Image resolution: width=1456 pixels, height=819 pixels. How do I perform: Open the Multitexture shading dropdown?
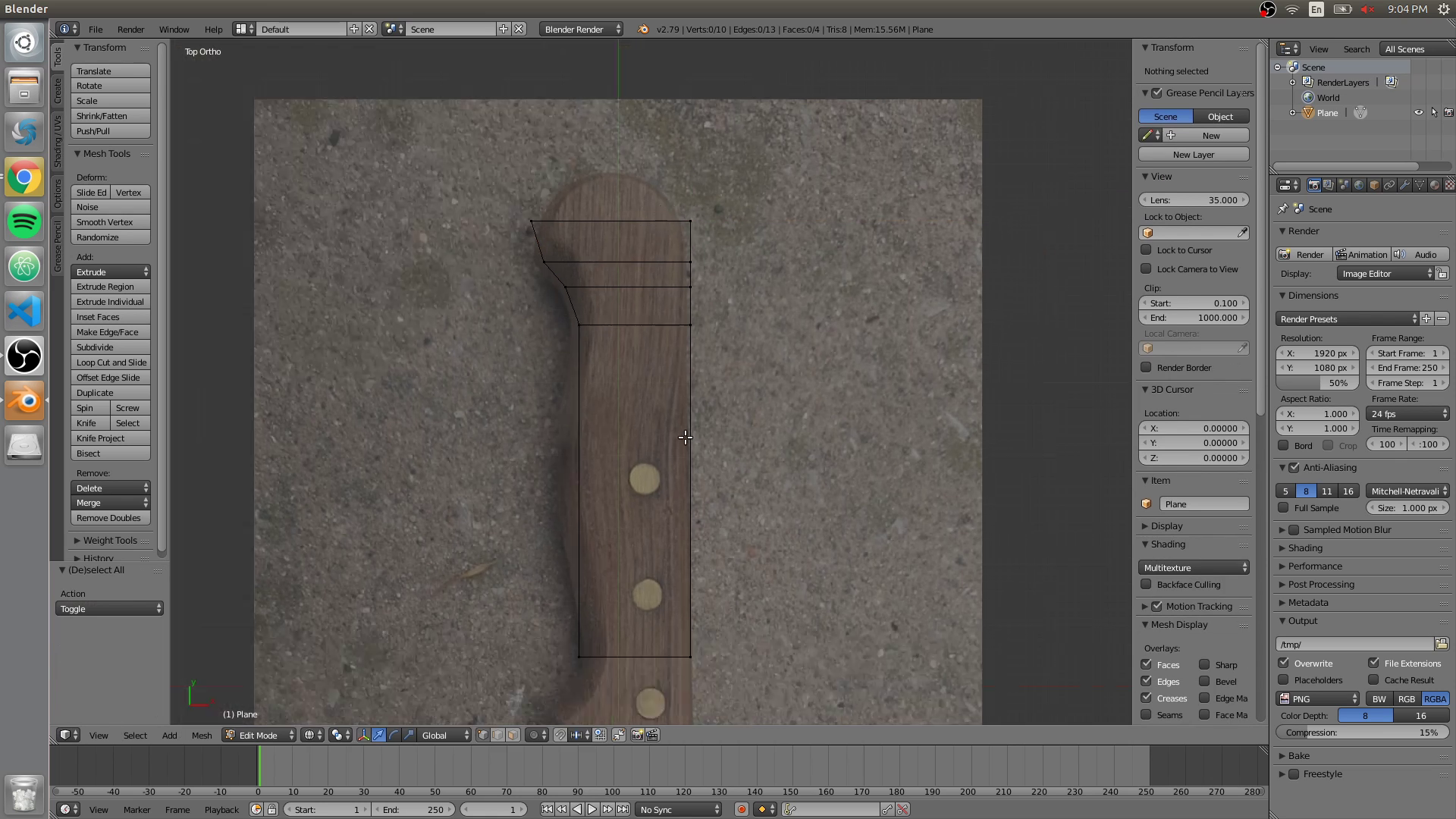(1194, 567)
